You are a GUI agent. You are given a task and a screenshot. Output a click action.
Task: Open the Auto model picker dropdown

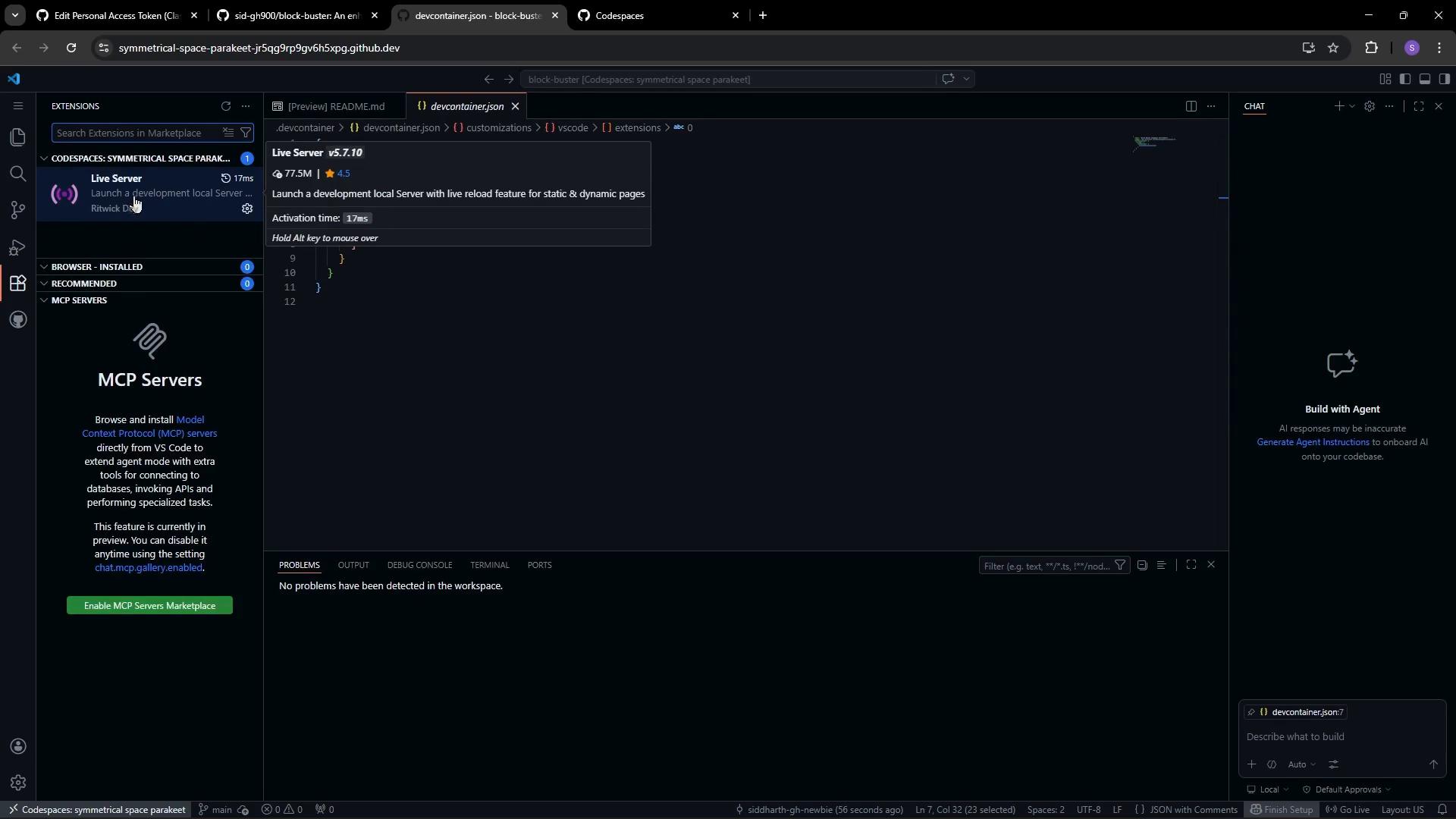tap(1302, 764)
